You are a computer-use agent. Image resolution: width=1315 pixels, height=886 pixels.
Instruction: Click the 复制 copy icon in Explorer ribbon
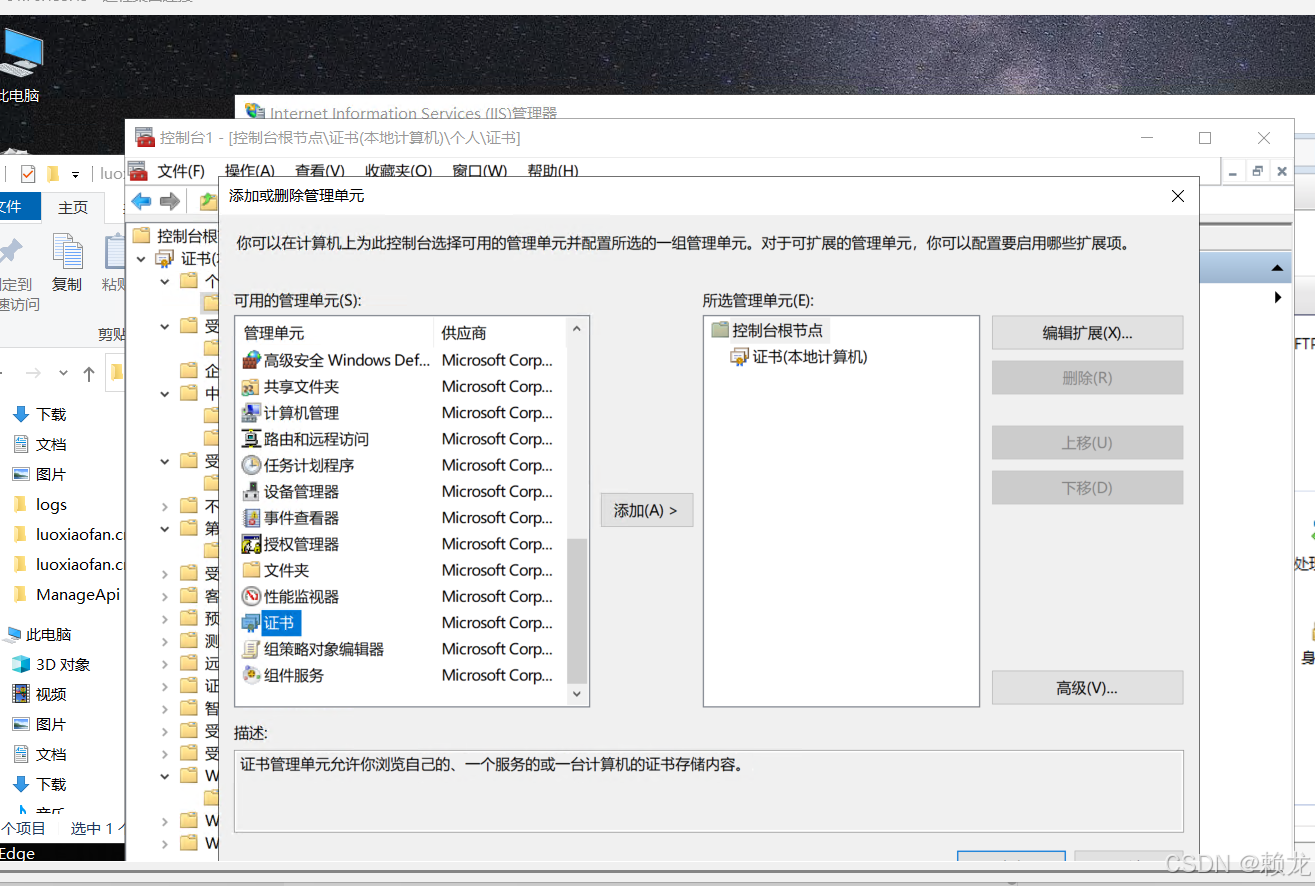67,250
